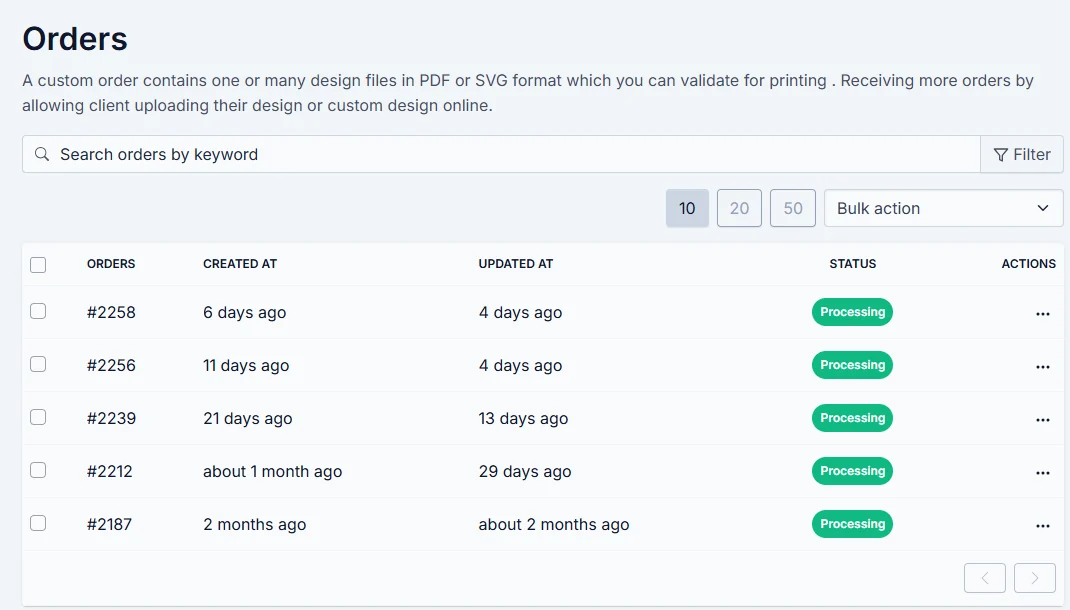Click the '13 days ago' updated date
1070x610 pixels.
pos(523,418)
